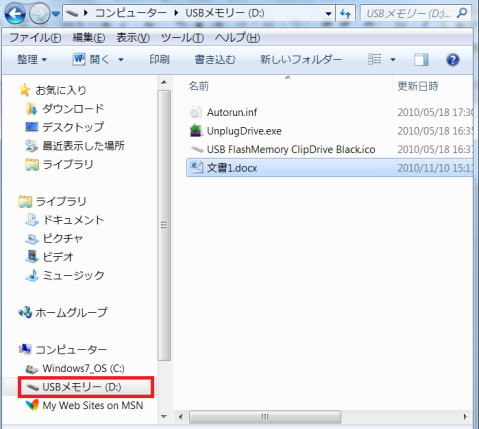This screenshot has height=429, width=479.
Task: Click the 新しいフォルダー button
Action: [301, 60]
